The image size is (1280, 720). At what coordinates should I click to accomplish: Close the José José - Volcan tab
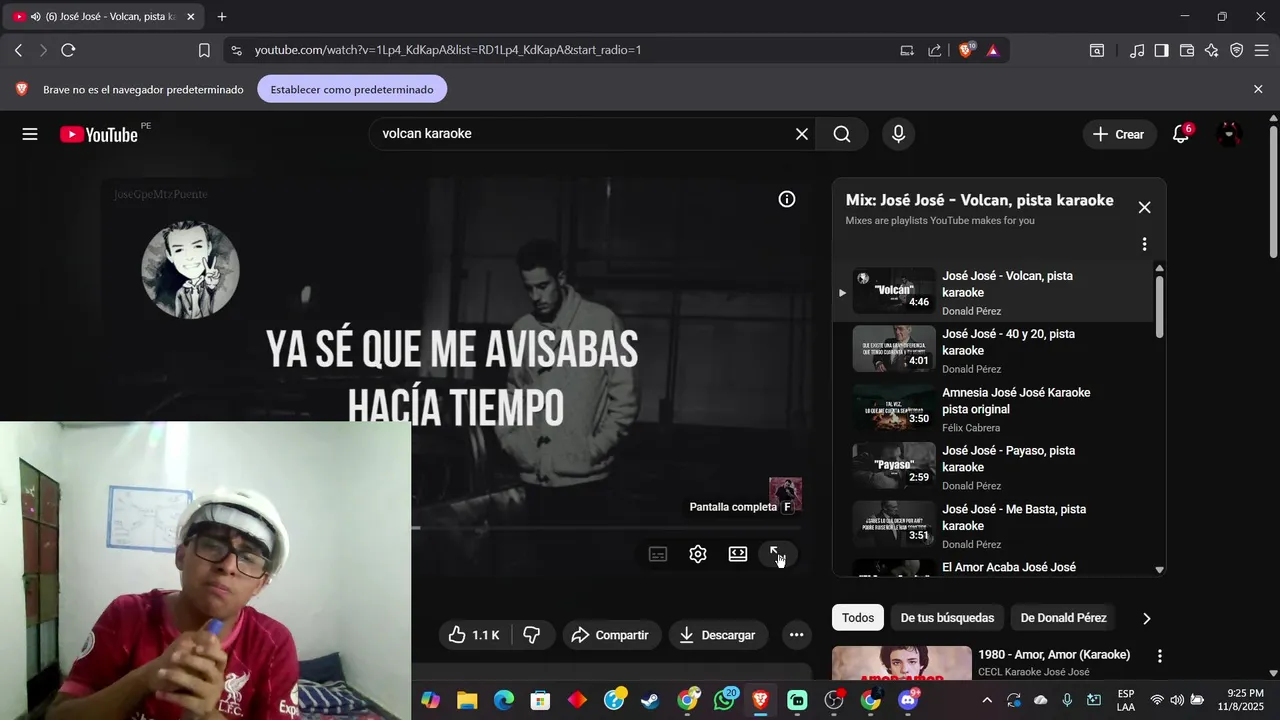point(191,17)
